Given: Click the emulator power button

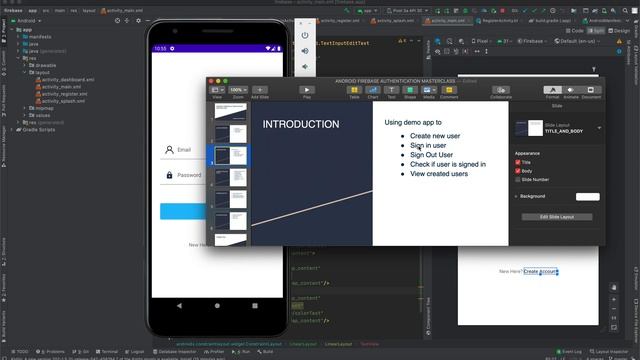Looking at the screenshot, I should [305, 36].
